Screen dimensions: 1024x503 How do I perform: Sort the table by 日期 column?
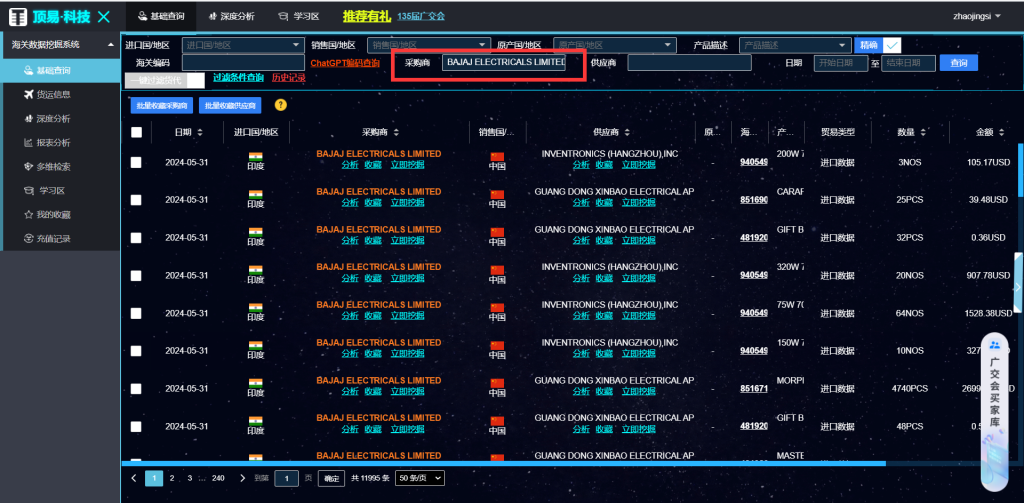point(199,132)
